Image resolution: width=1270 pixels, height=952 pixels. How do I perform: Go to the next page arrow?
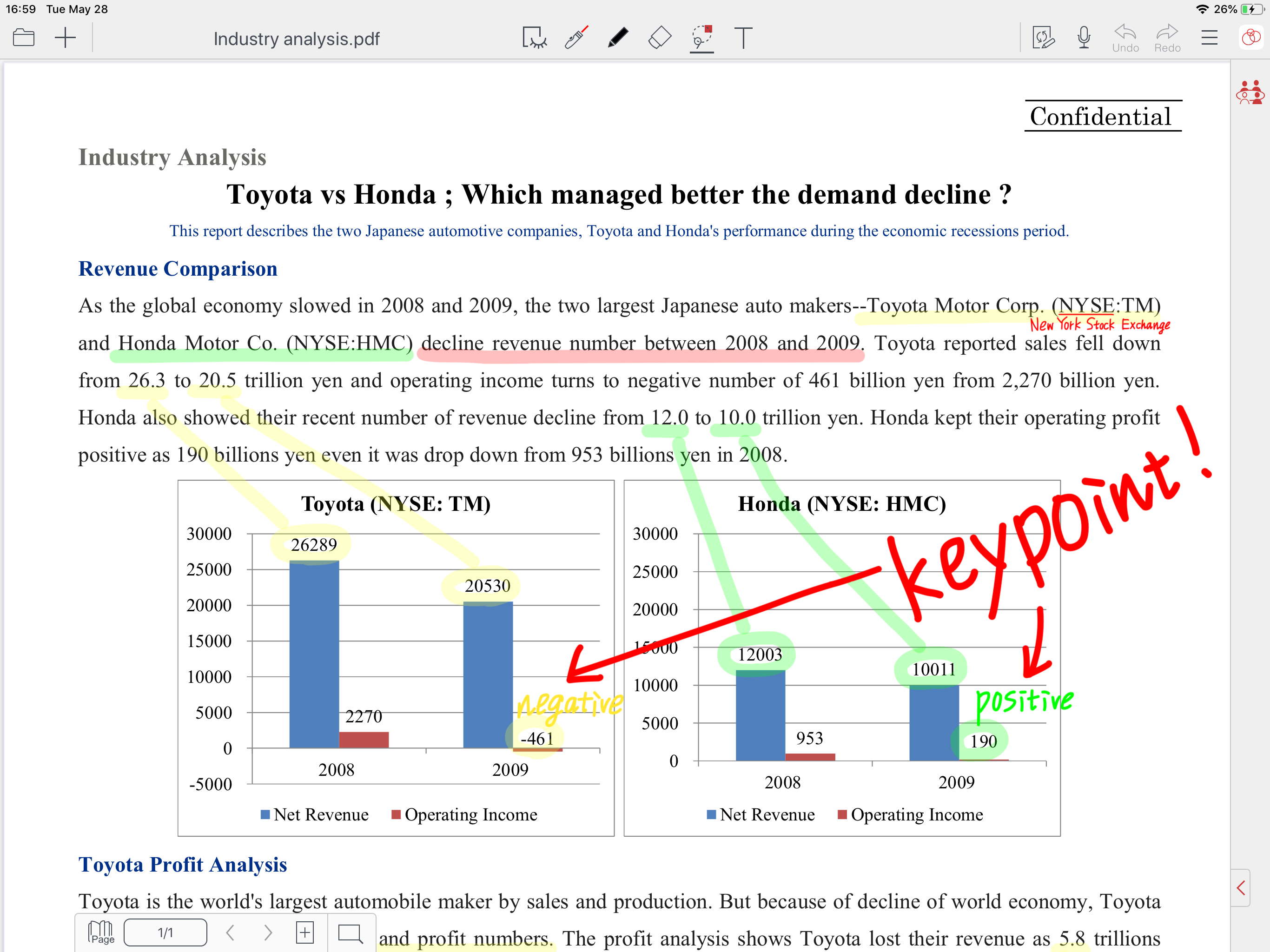[268, 932]
